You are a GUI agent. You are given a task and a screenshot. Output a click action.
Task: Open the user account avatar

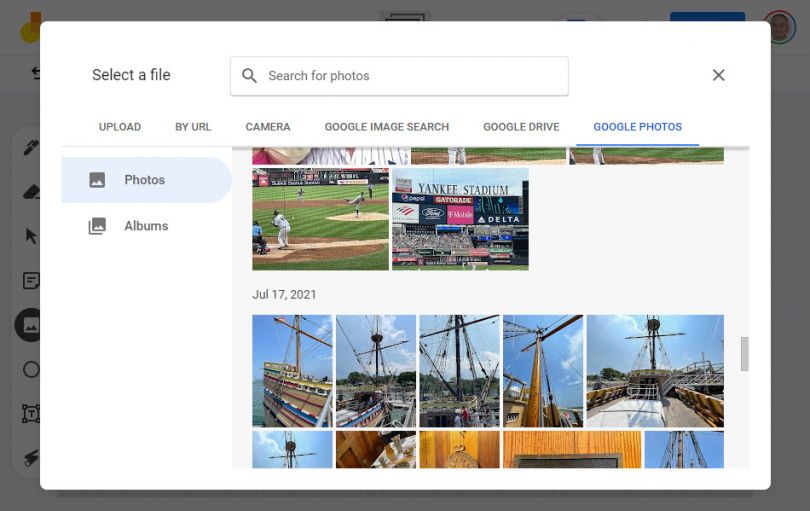[779, 27]
